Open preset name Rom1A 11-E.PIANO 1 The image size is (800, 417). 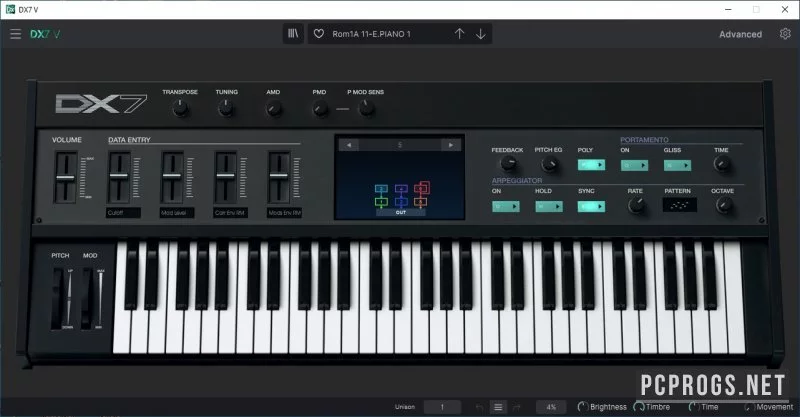click(x=371, y=34)
